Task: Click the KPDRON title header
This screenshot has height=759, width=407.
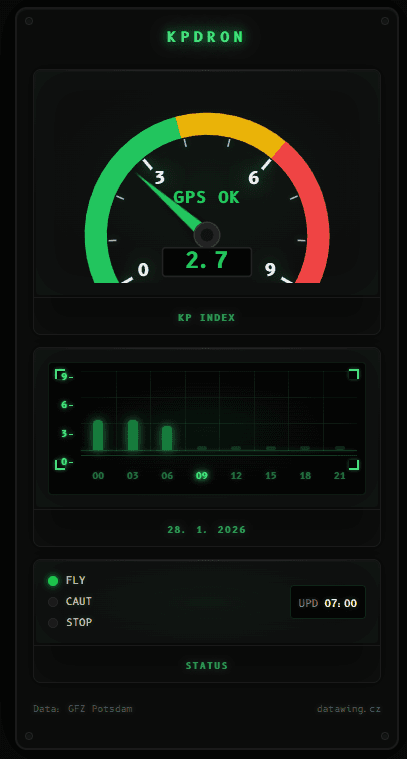Action: click(206, 37)
